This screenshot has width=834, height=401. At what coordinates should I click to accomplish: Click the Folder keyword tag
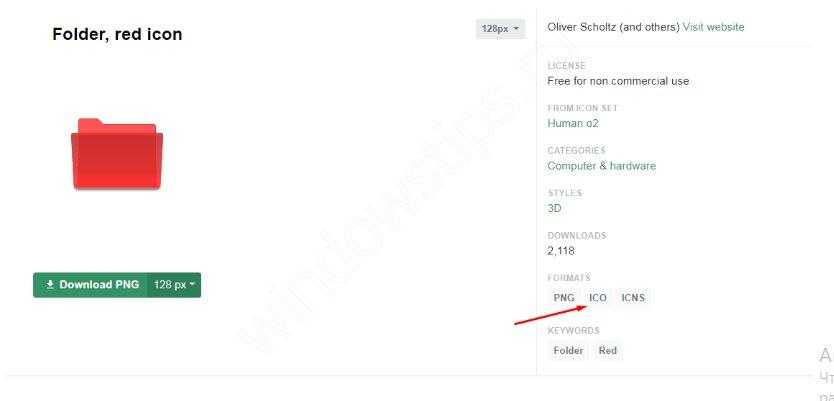(568, 350)
